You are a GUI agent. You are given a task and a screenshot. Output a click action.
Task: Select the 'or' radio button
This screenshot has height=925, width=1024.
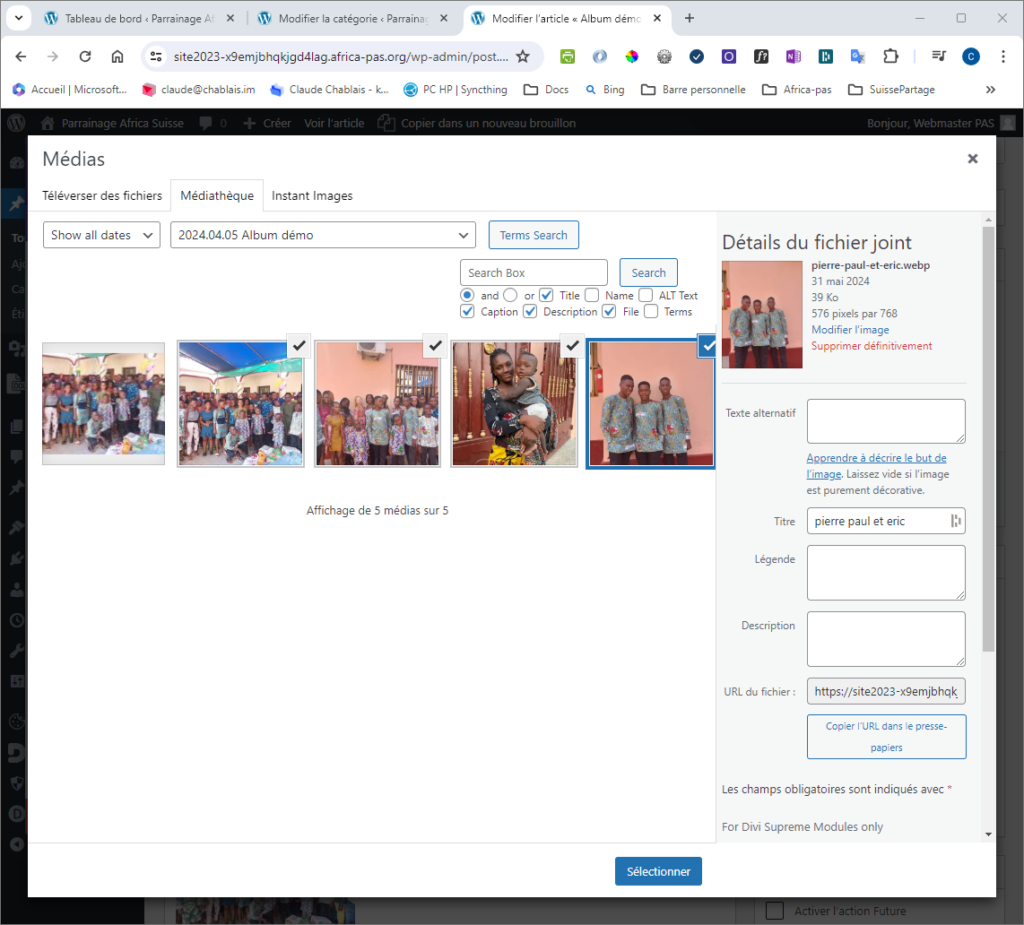[x=510, y=295]
